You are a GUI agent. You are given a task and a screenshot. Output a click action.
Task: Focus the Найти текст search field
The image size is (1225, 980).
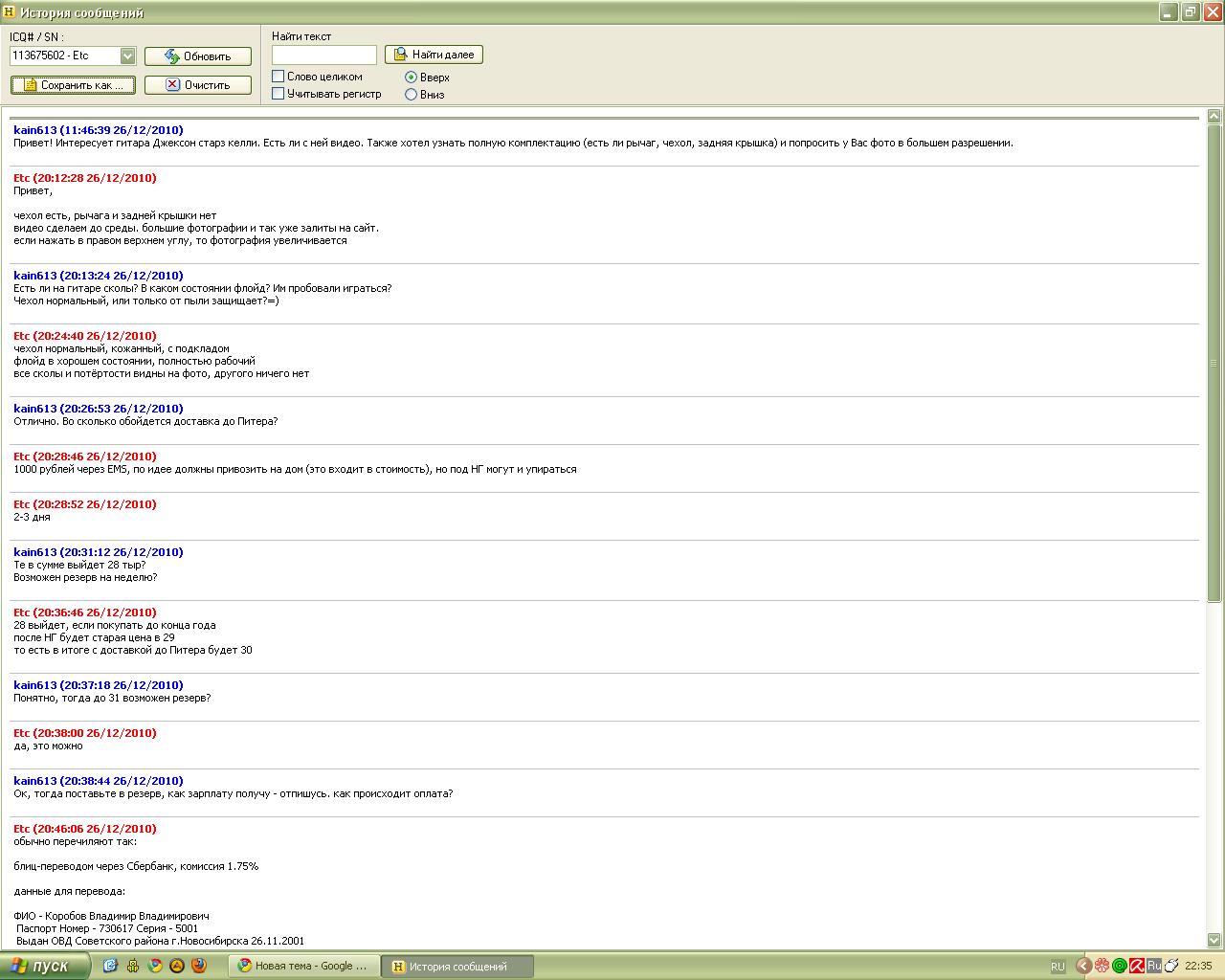pyautogui.click(x=324, y=55)
